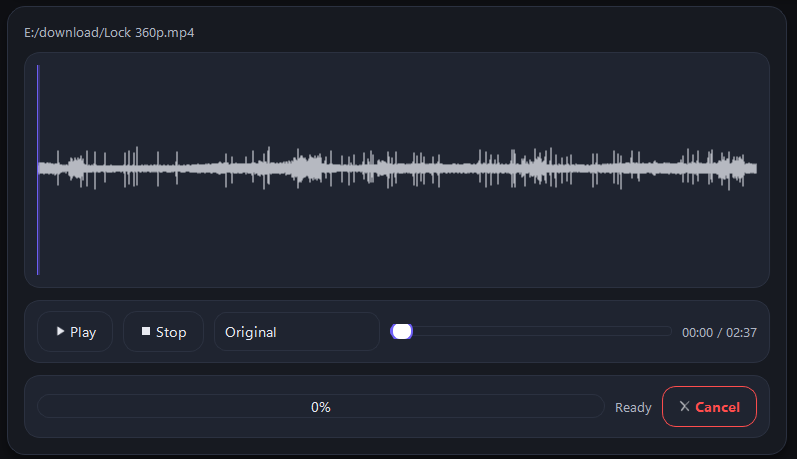Click the file path E:/download/Lock 360p.mp4
798x459 pixels.
point(109,33)
